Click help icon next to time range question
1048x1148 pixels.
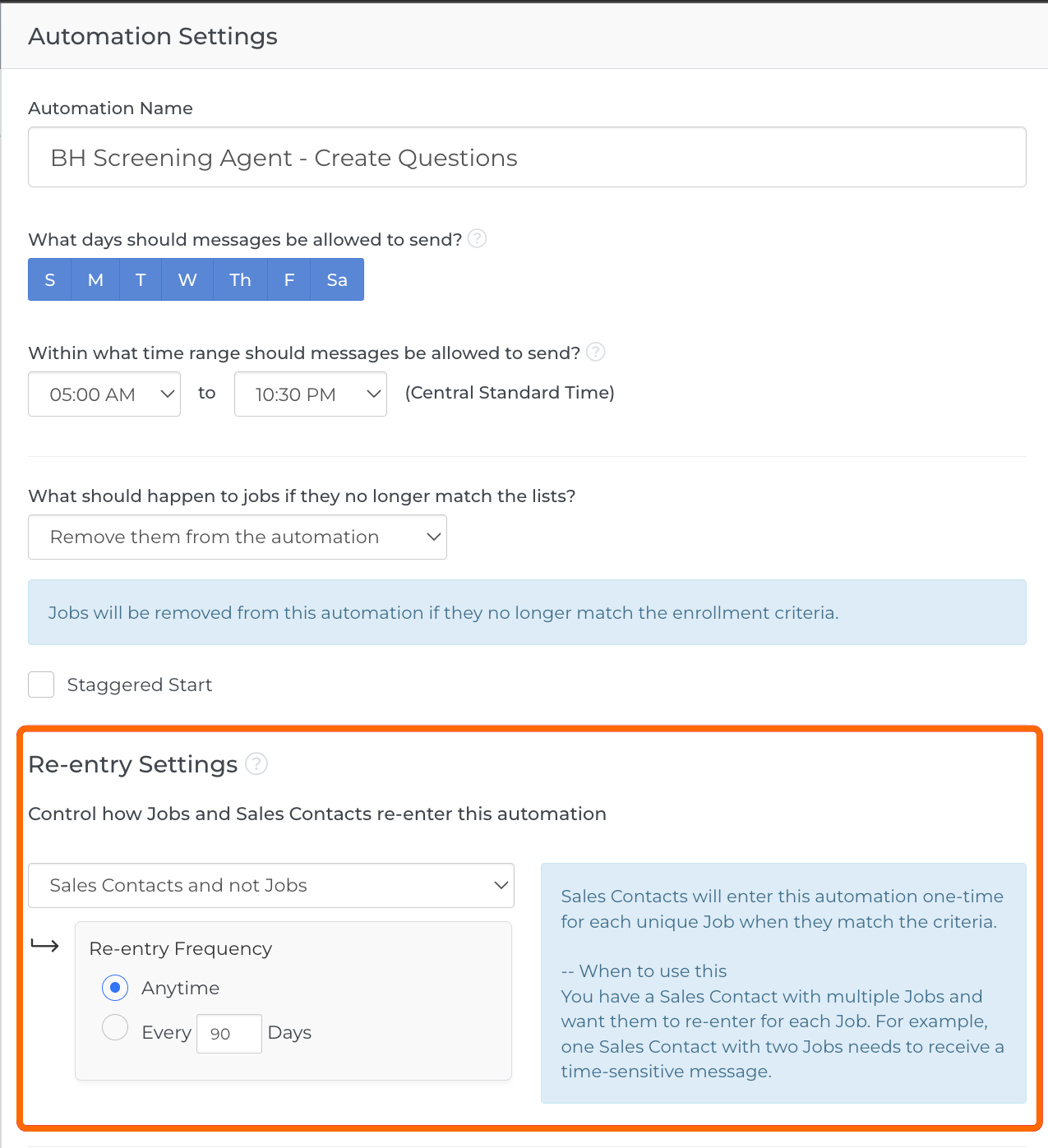tap(596, 352)
